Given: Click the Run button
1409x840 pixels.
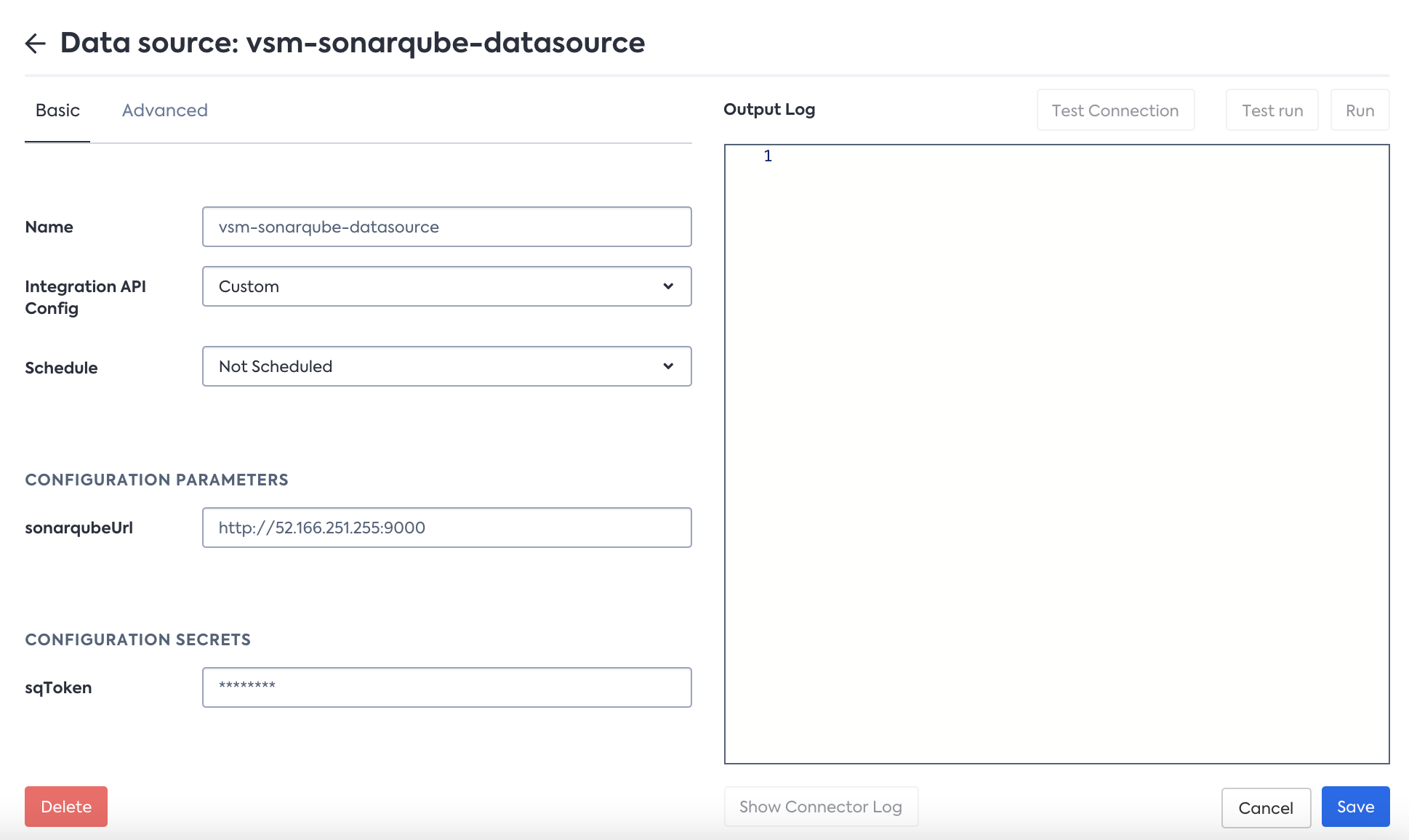Looking at the screenshot, I should (x=1360, y=110).
